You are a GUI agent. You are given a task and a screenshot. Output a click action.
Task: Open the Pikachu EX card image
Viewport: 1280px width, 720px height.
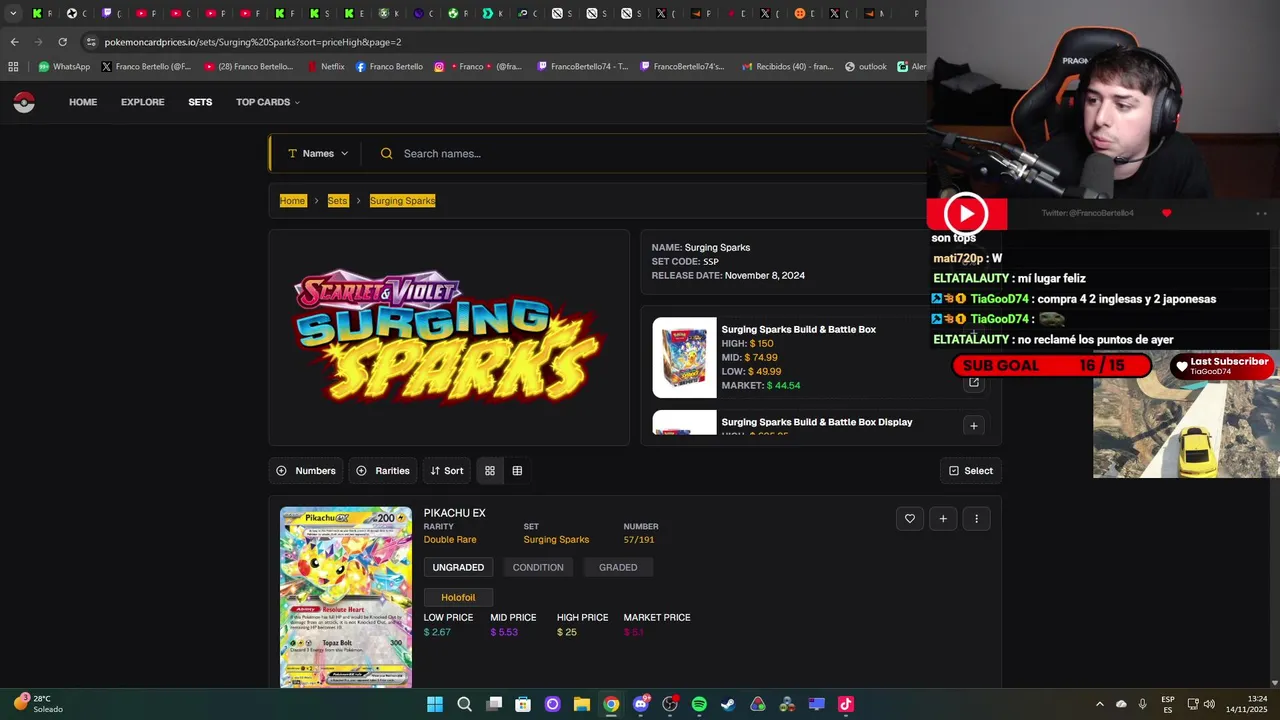point(346,597)
